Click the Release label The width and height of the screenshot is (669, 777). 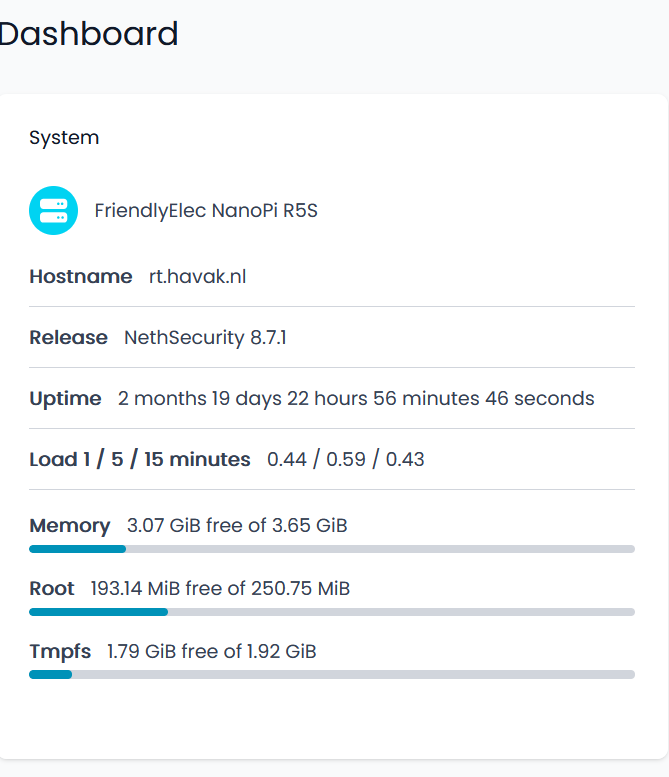[68, 337]
